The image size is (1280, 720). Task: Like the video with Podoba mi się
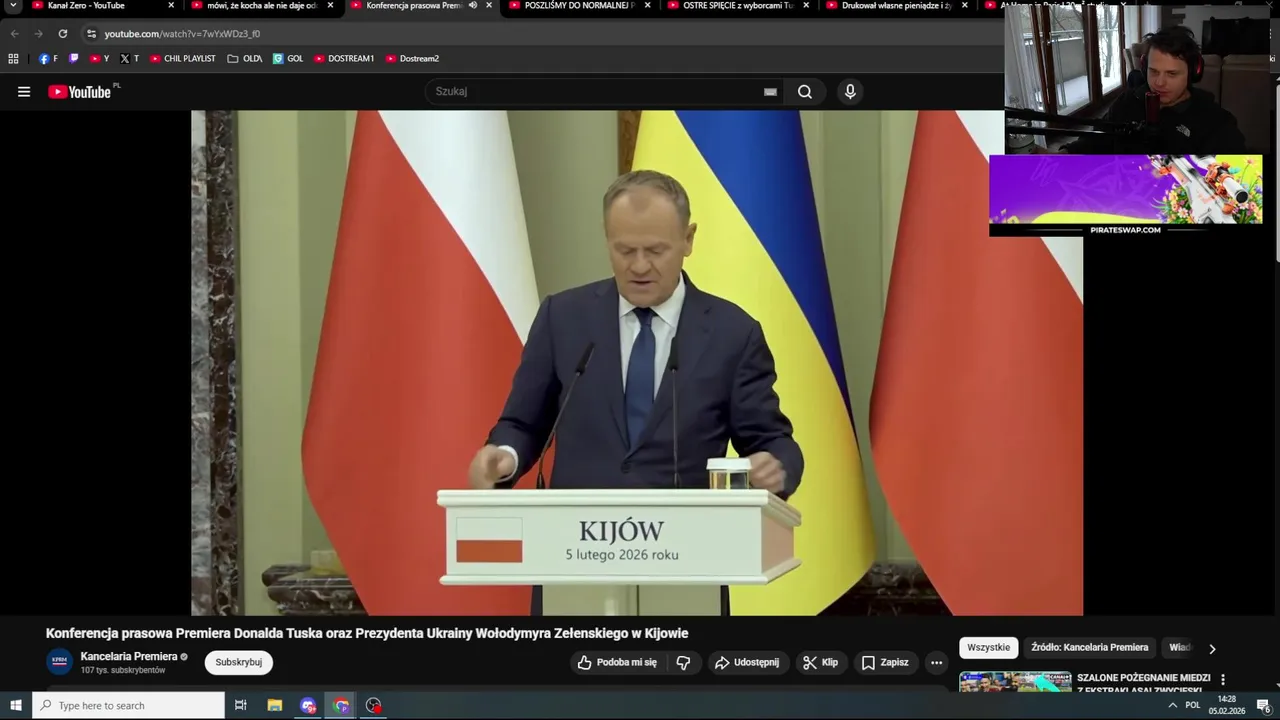pos(617,662)
